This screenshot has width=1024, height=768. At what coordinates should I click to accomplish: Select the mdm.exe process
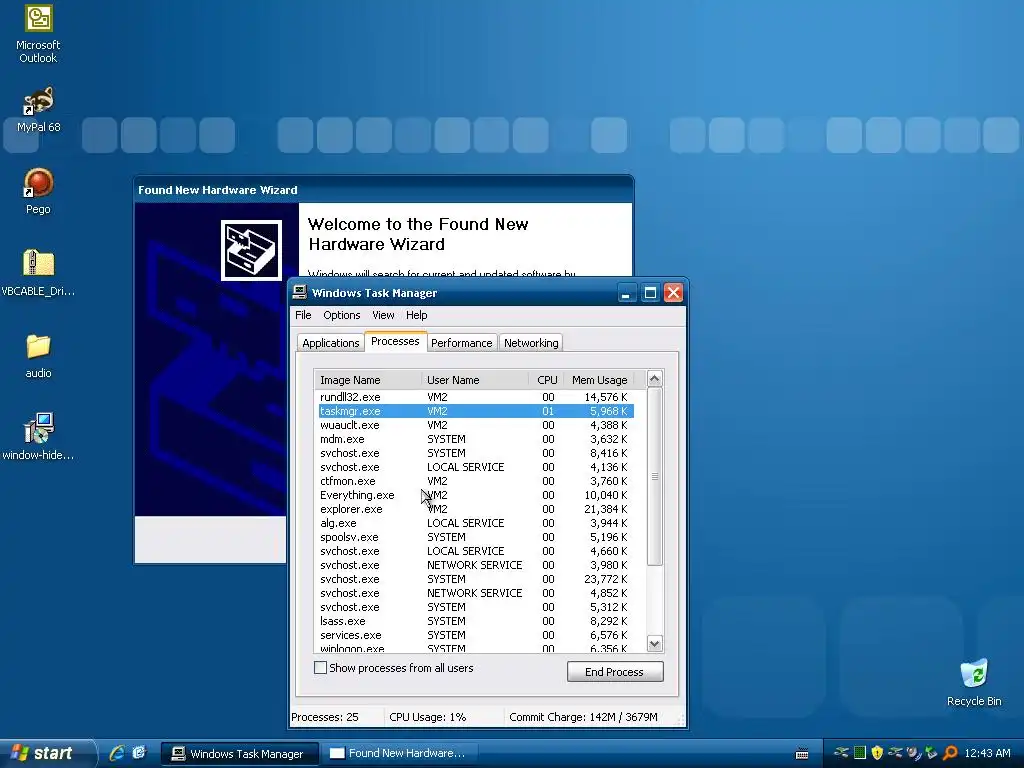pos(475,439)
